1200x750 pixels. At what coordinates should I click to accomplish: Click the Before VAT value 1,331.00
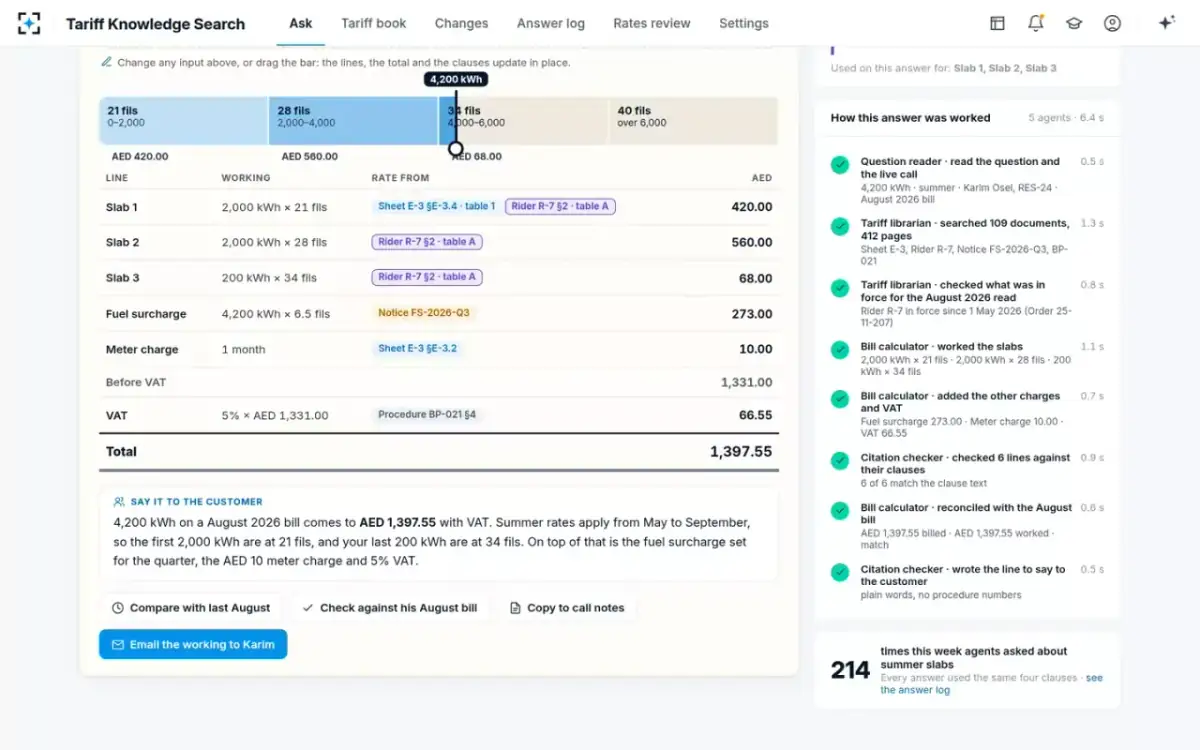pyautogui.click(x=746, y=382)
